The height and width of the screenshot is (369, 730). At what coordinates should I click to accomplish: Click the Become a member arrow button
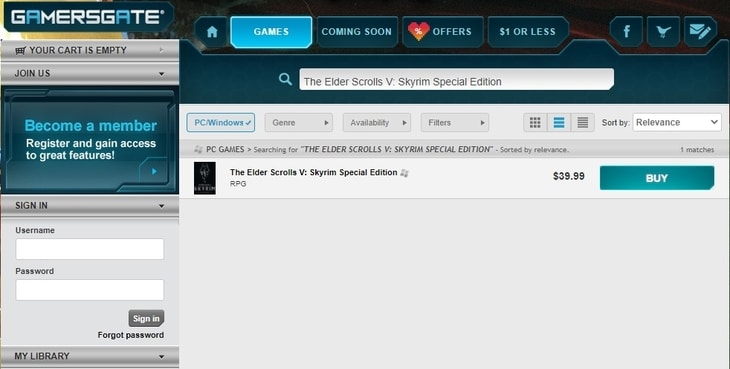pyautogui.click(x=154, y=171)
